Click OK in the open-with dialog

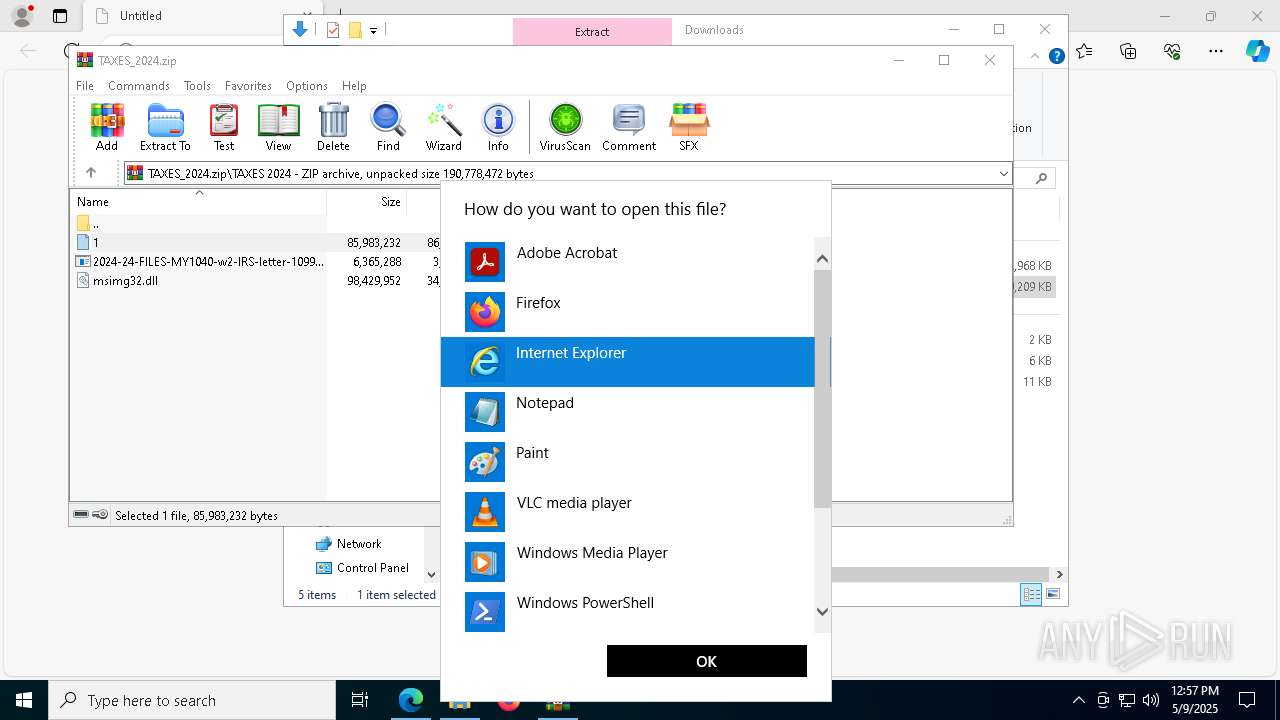(x=706, y=661)
